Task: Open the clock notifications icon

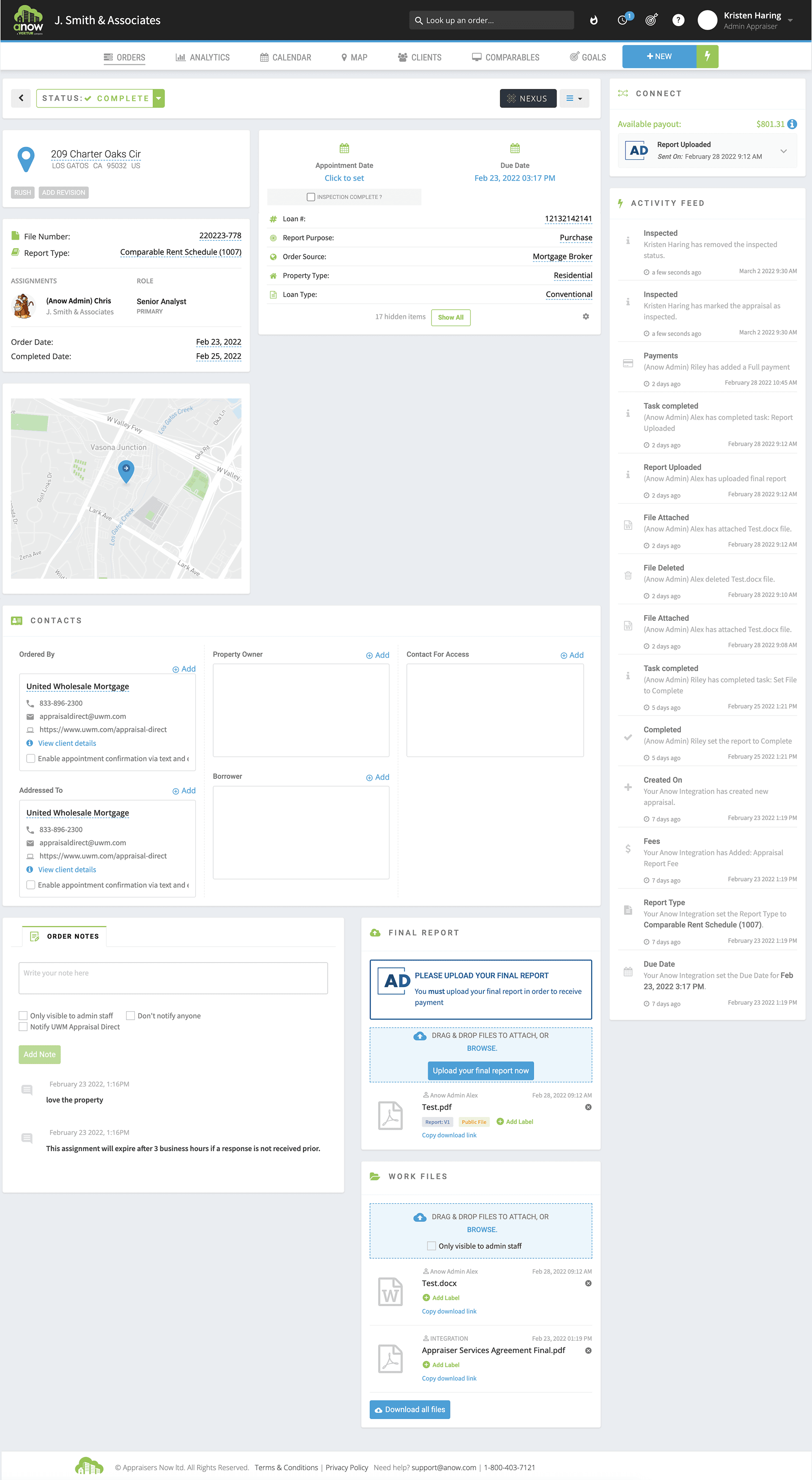Action: [623, 20]
